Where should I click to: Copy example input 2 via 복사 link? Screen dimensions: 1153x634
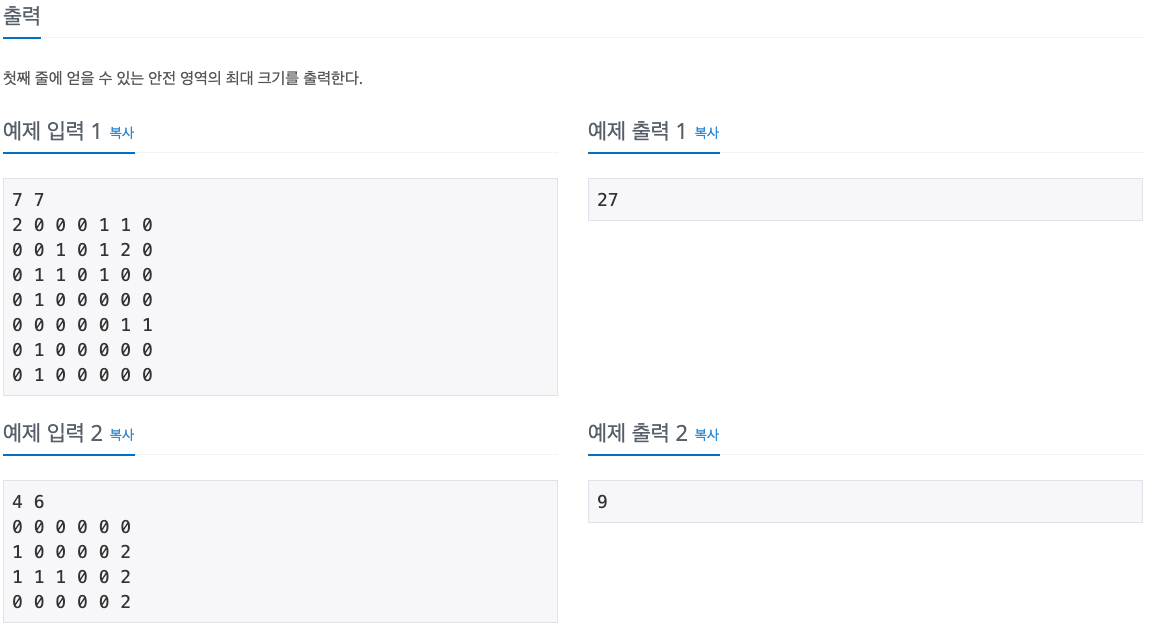(121, 435)
